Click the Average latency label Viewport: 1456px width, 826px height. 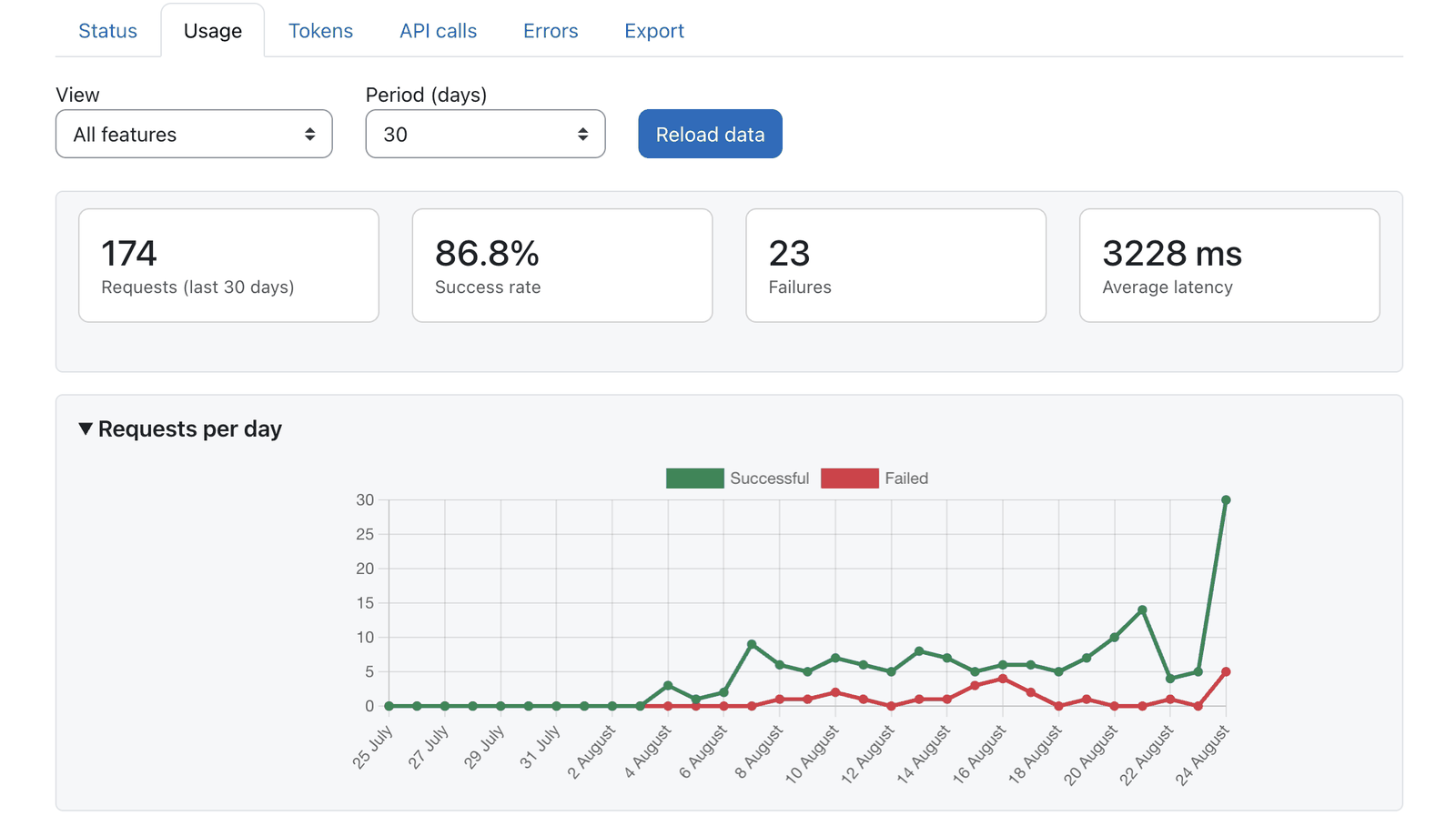coord(1168,287)
